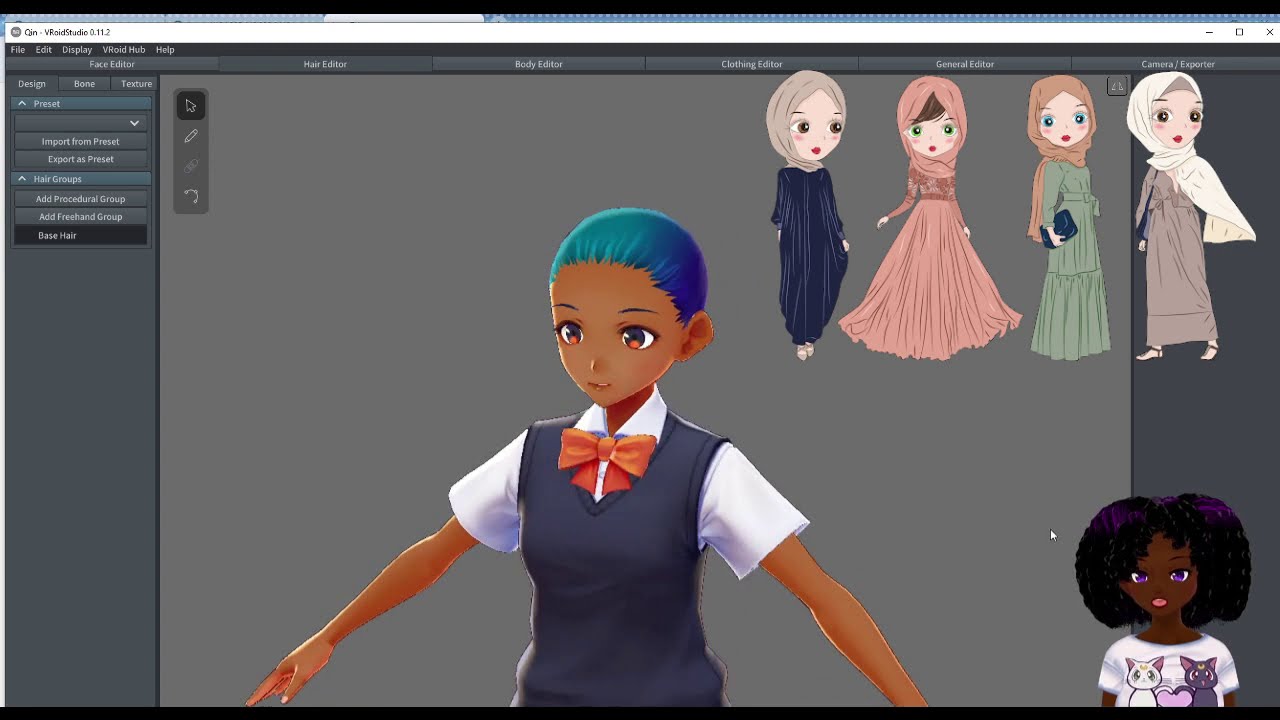Image resolution: width=1280 pixels, height=720 pixels.
Task: Switch to the Camera / Exporter tab
Action: [1178, 64]
